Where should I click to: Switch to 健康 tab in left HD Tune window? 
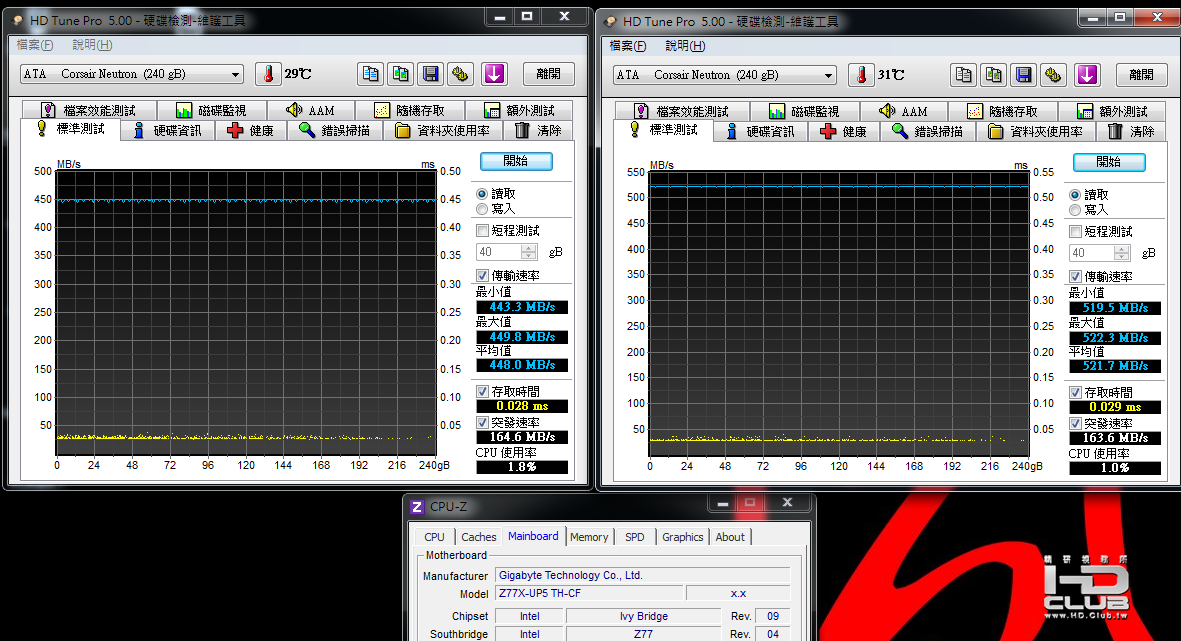[251, 130]
